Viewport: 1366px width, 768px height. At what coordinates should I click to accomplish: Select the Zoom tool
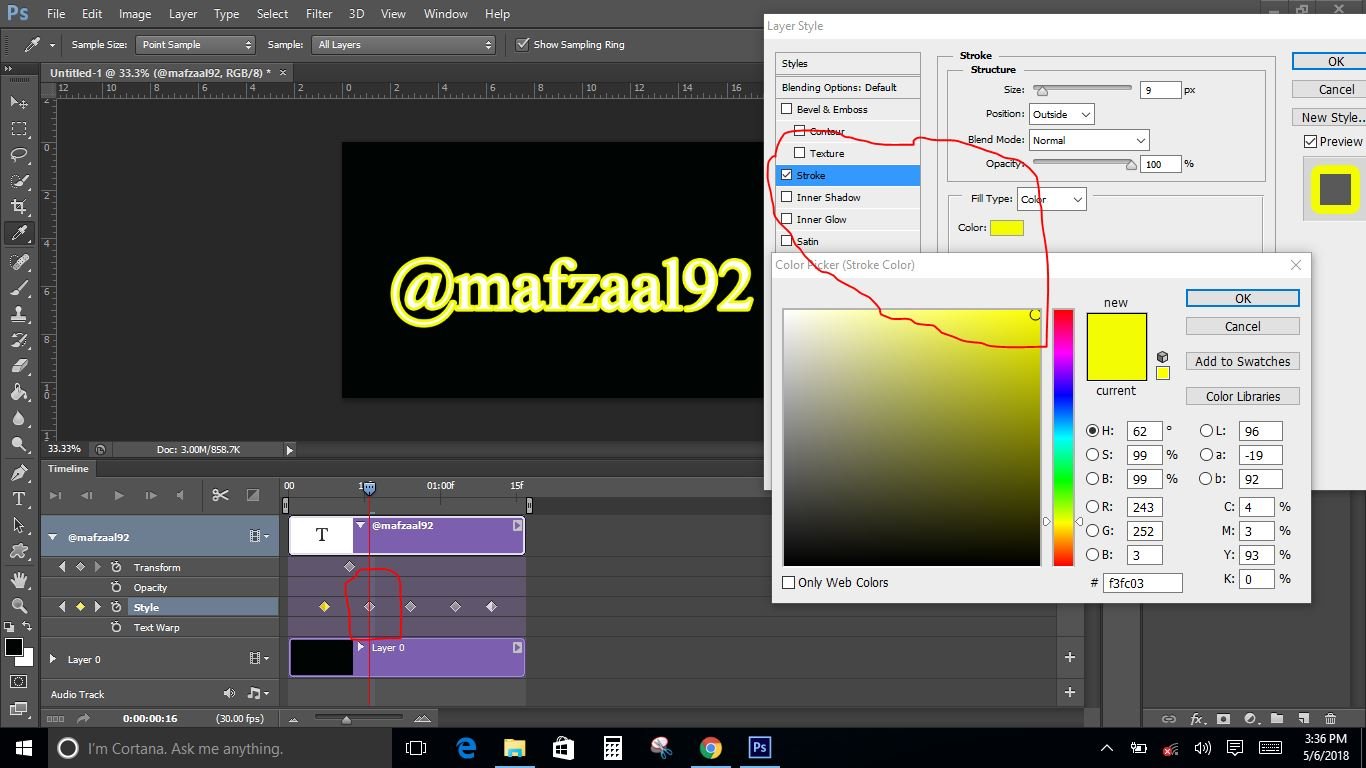pyautogui.click(x=19, y=605)
